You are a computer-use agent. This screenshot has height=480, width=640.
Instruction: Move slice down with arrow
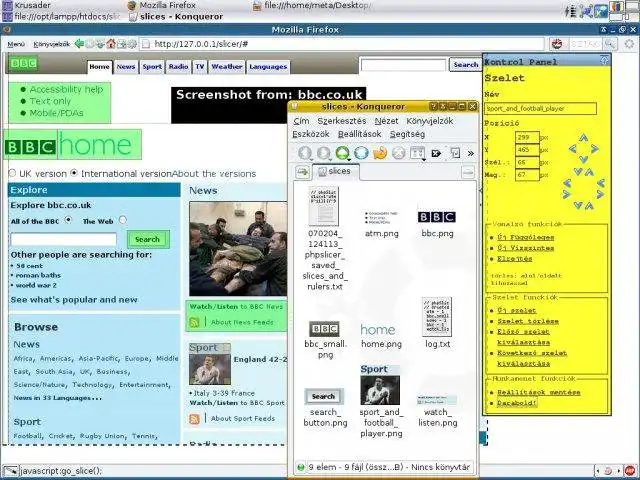[x=583, y=159]
